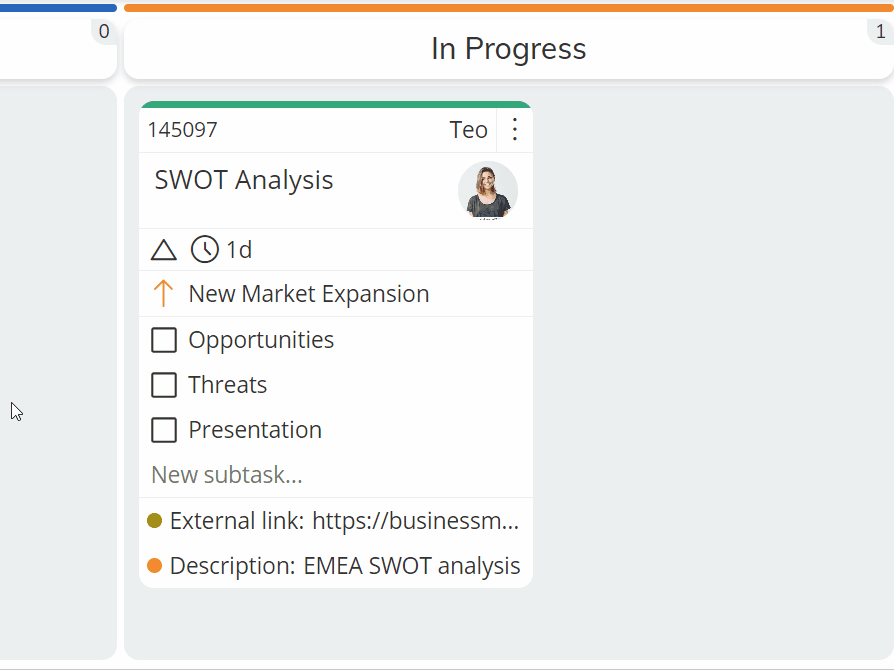The image size is (894, 670).
Task: Click card ID 145097
Action: pos(182,130)
